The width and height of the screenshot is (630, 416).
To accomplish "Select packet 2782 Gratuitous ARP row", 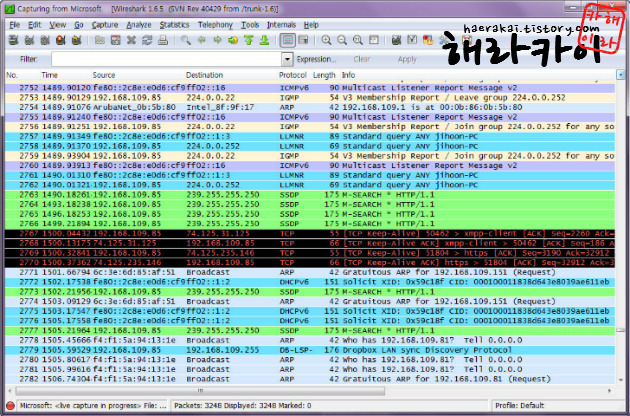I will pyautogui.click(x=310, y=379).
